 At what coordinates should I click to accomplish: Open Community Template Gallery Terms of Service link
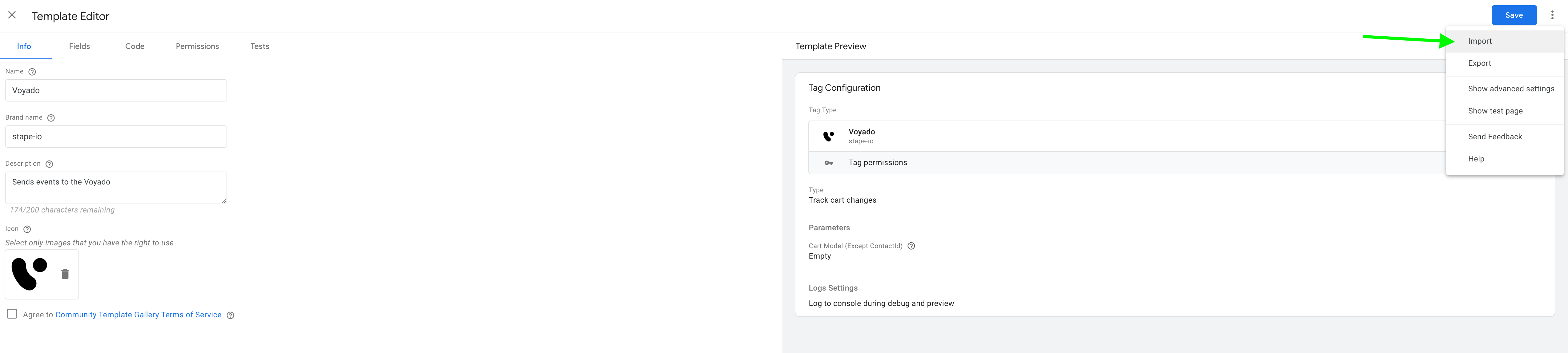tap(138, 315)
